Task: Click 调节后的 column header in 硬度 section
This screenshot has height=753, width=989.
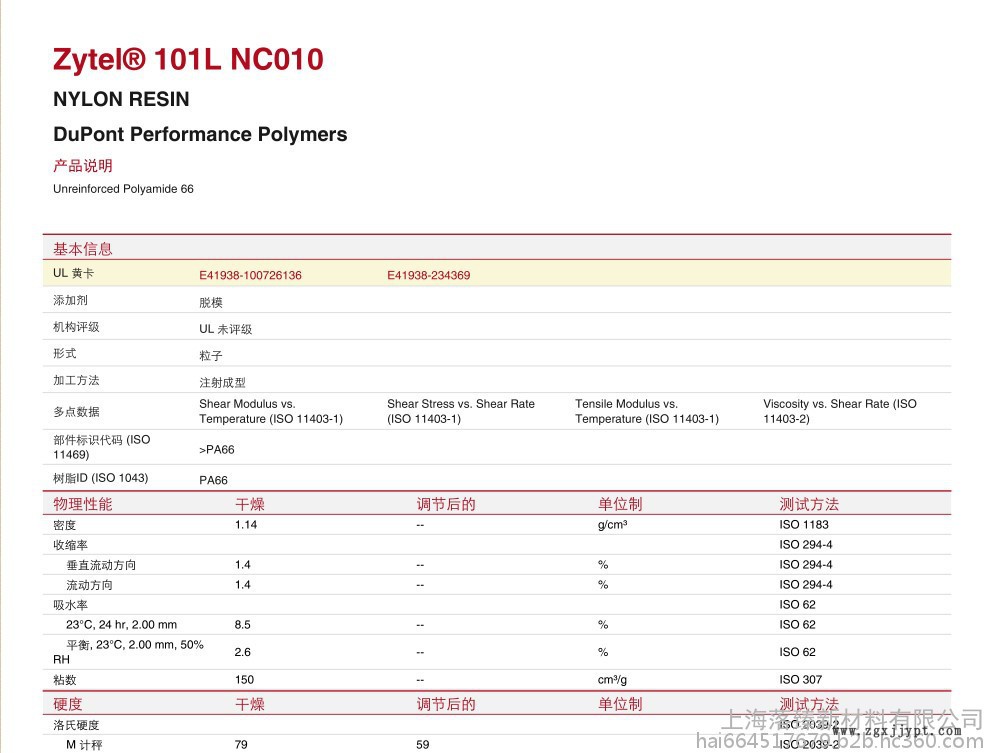Action: tap(446, 704)
